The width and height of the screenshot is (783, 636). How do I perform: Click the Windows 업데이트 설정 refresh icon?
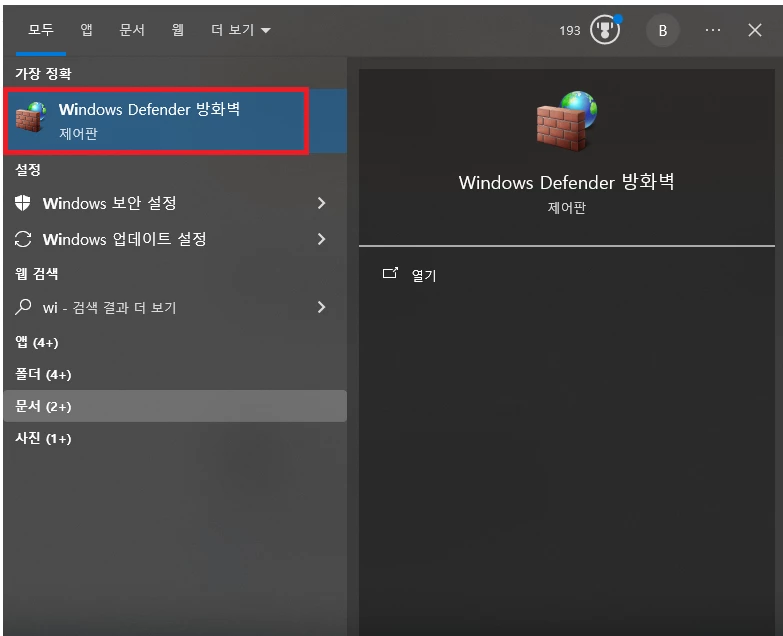coord(23,239)
